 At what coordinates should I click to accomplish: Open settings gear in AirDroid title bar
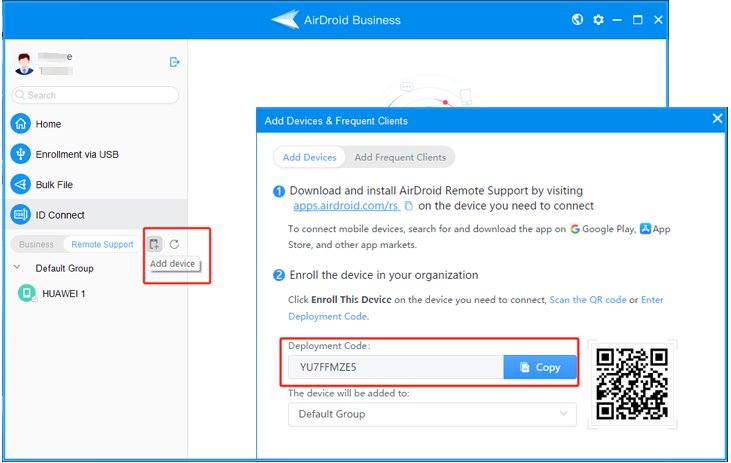pyautogui.click(x=598, y=20)
